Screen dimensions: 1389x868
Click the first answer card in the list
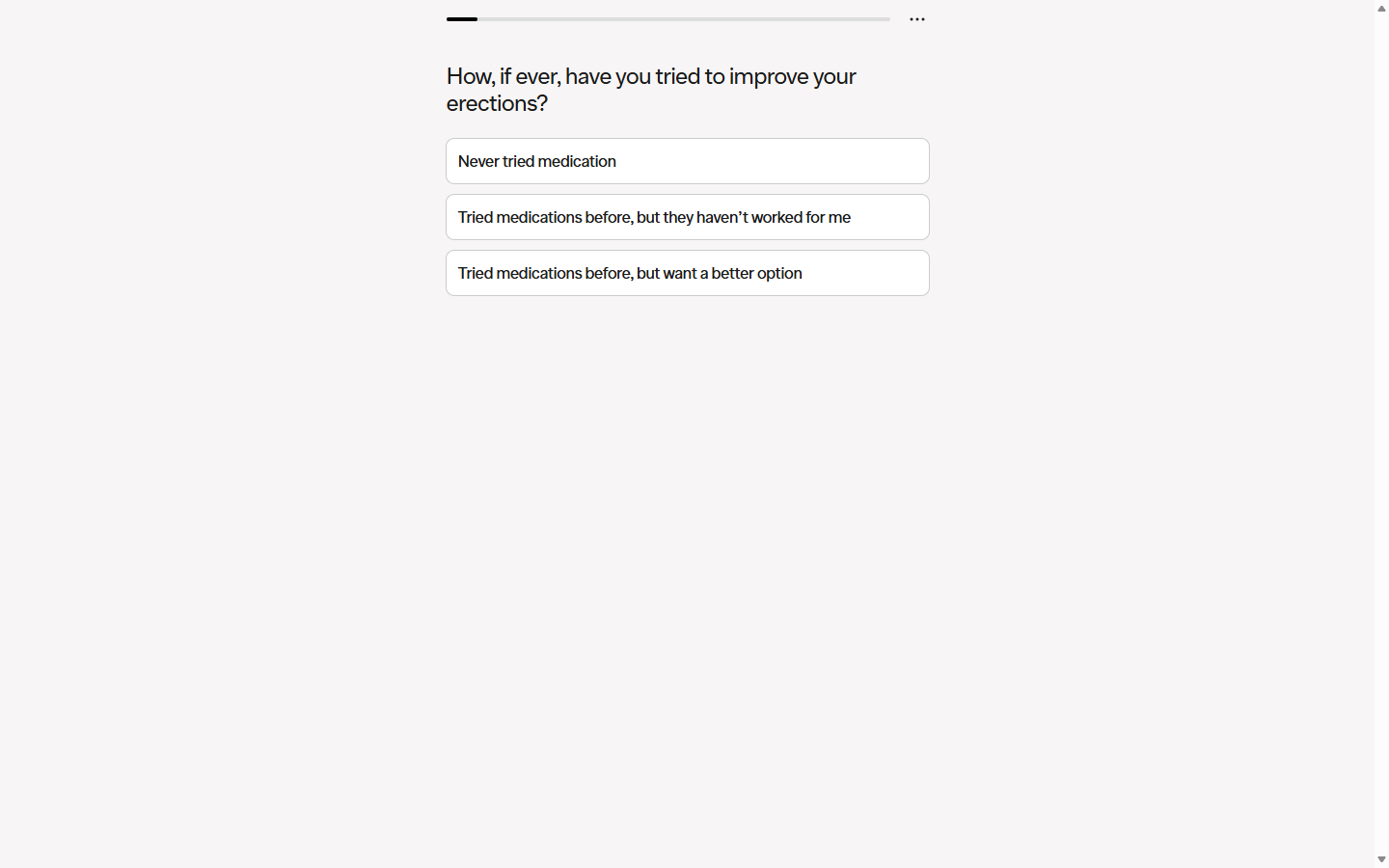[x=687, y=161]
